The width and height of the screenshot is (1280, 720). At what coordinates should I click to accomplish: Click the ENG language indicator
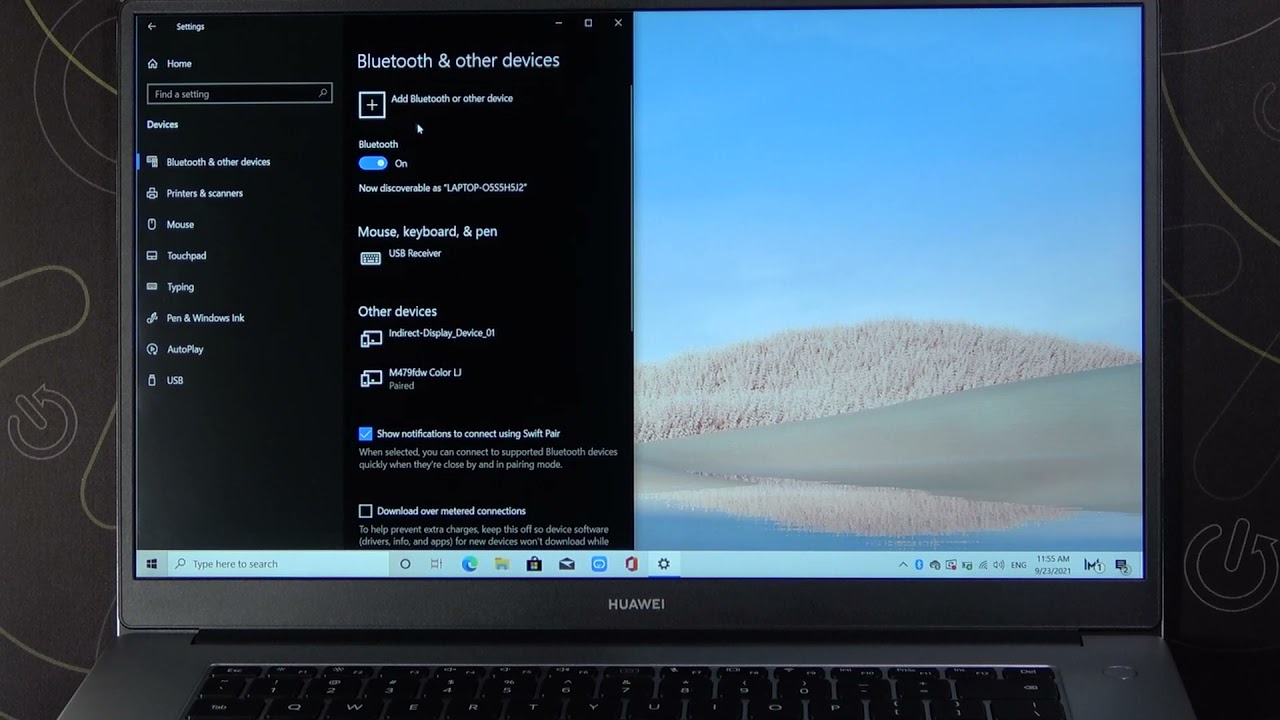click(x=1018, y=565)
